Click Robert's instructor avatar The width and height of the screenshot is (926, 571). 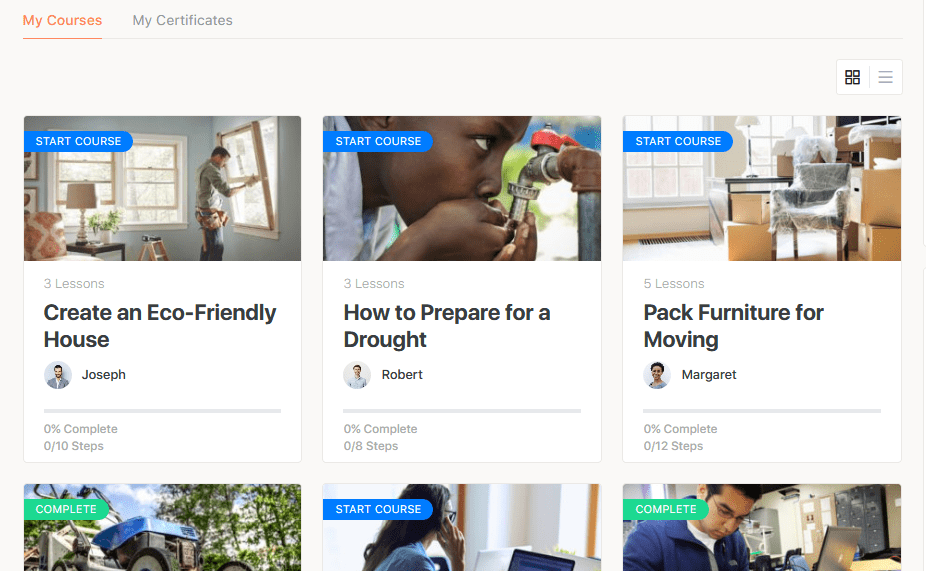pyautogui.click(x=357, y=375)
